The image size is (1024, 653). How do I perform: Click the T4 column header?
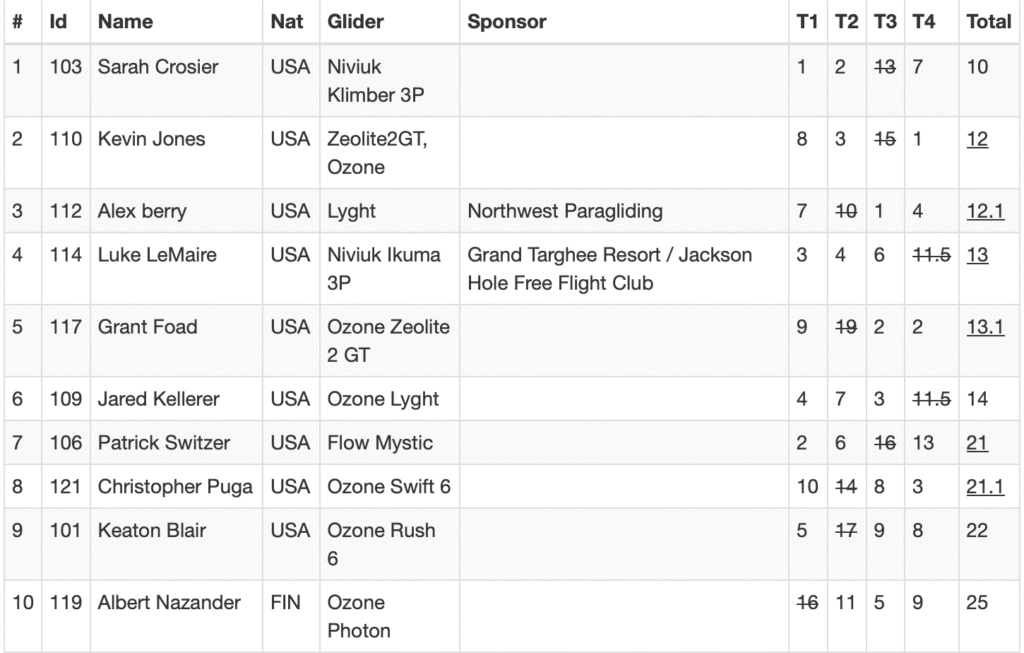tap(923, 21)
